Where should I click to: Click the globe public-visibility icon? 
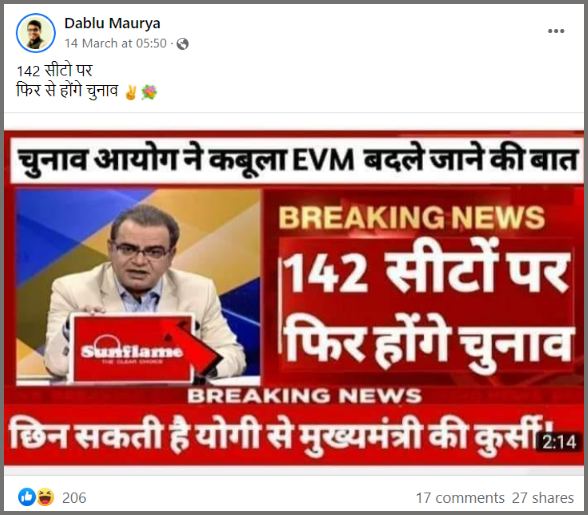click(x=183, y=44)
